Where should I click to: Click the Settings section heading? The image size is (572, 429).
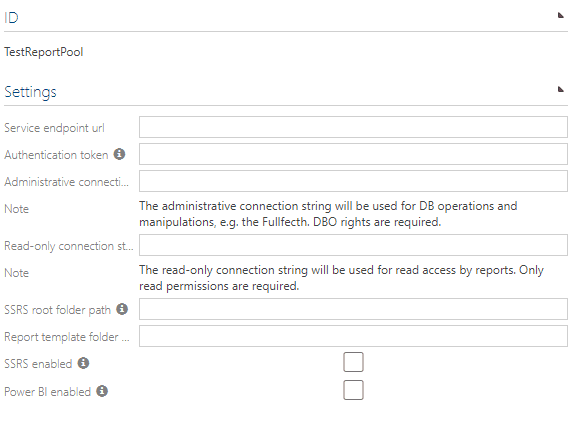[30, 92]
